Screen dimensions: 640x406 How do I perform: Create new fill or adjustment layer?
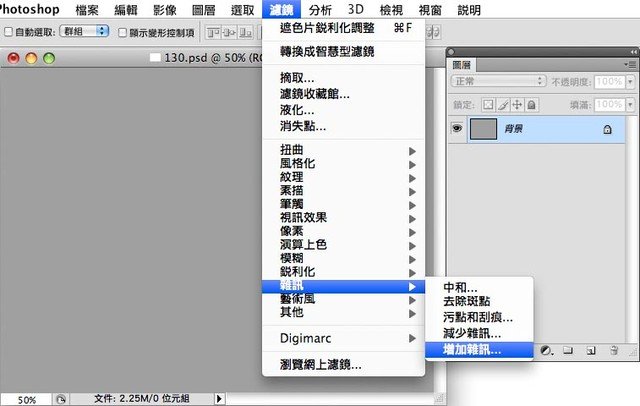point(547,351)
